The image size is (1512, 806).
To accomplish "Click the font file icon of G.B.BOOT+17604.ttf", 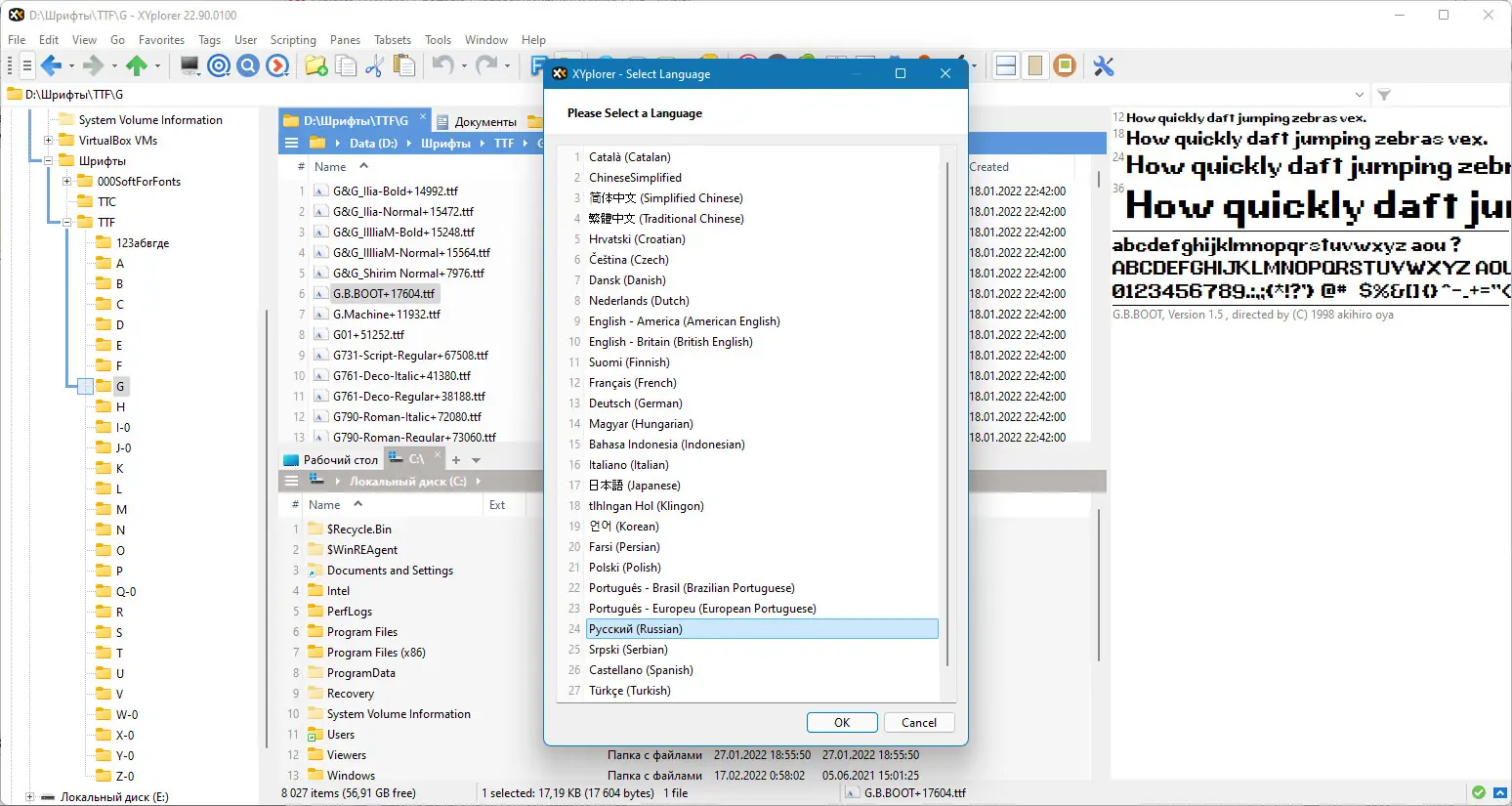I will pyautogui.click(x=320, y=293).
